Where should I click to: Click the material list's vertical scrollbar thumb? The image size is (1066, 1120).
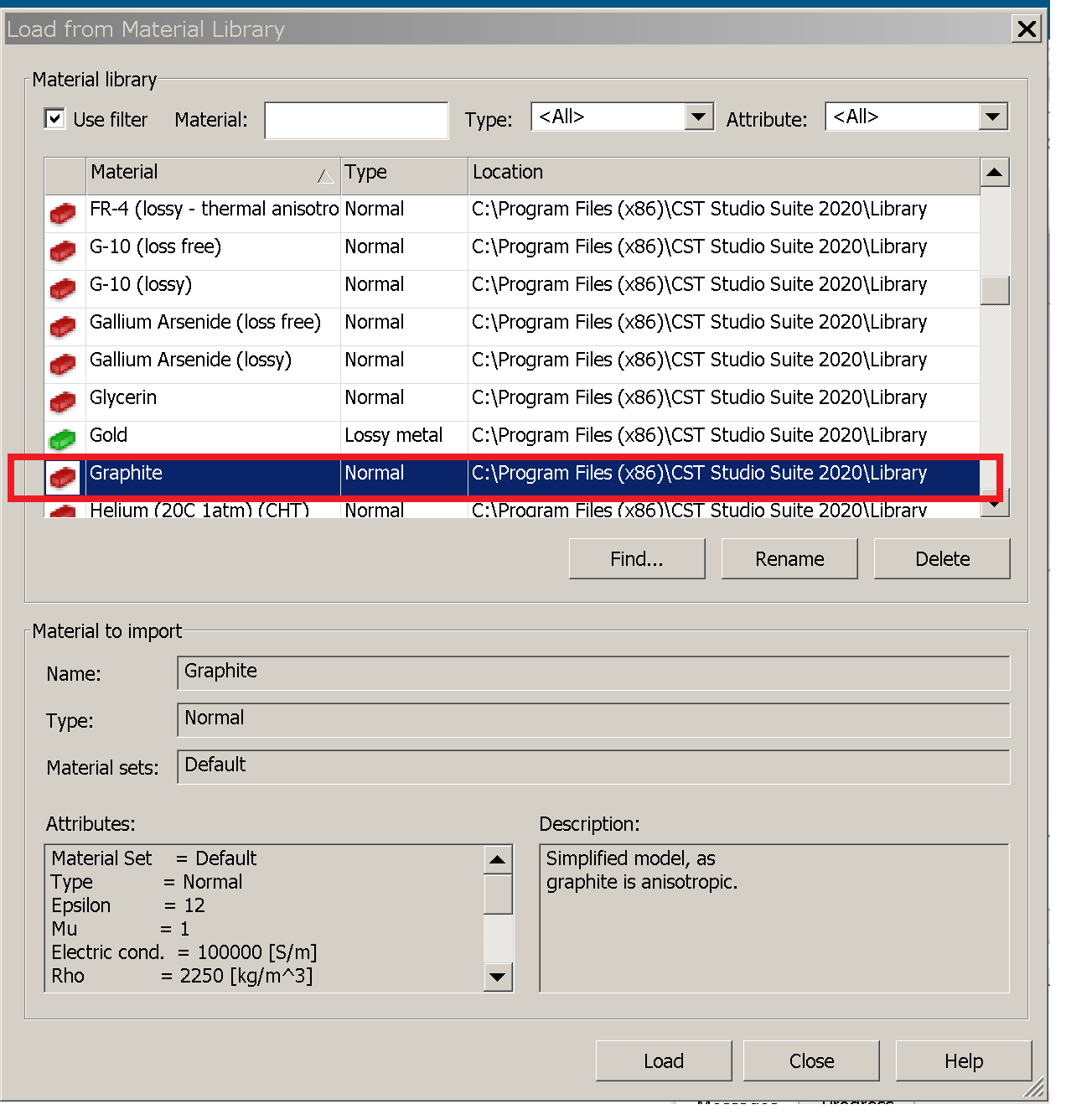(995, 290)
